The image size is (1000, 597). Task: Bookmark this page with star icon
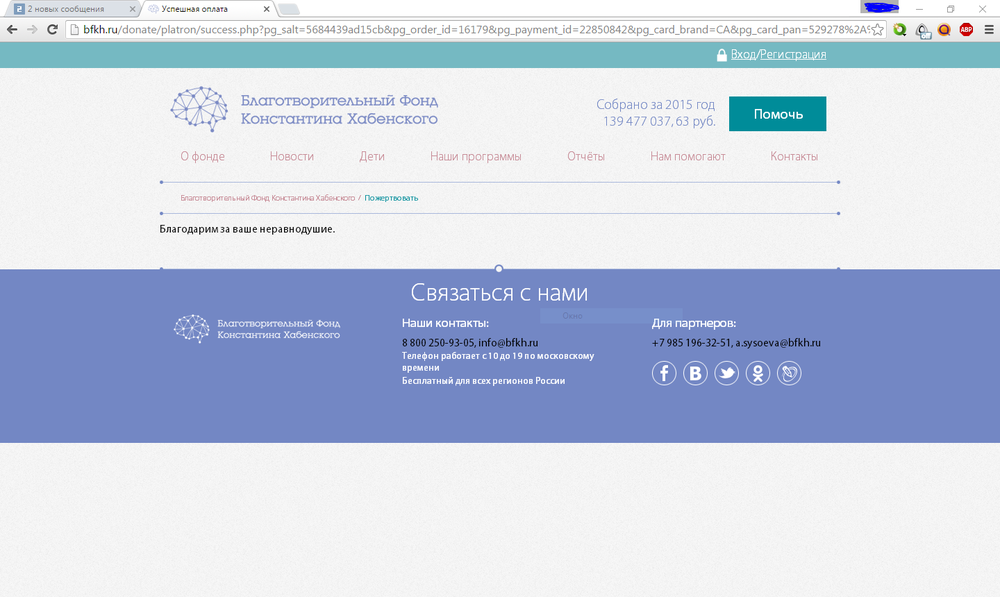point(877,29)
